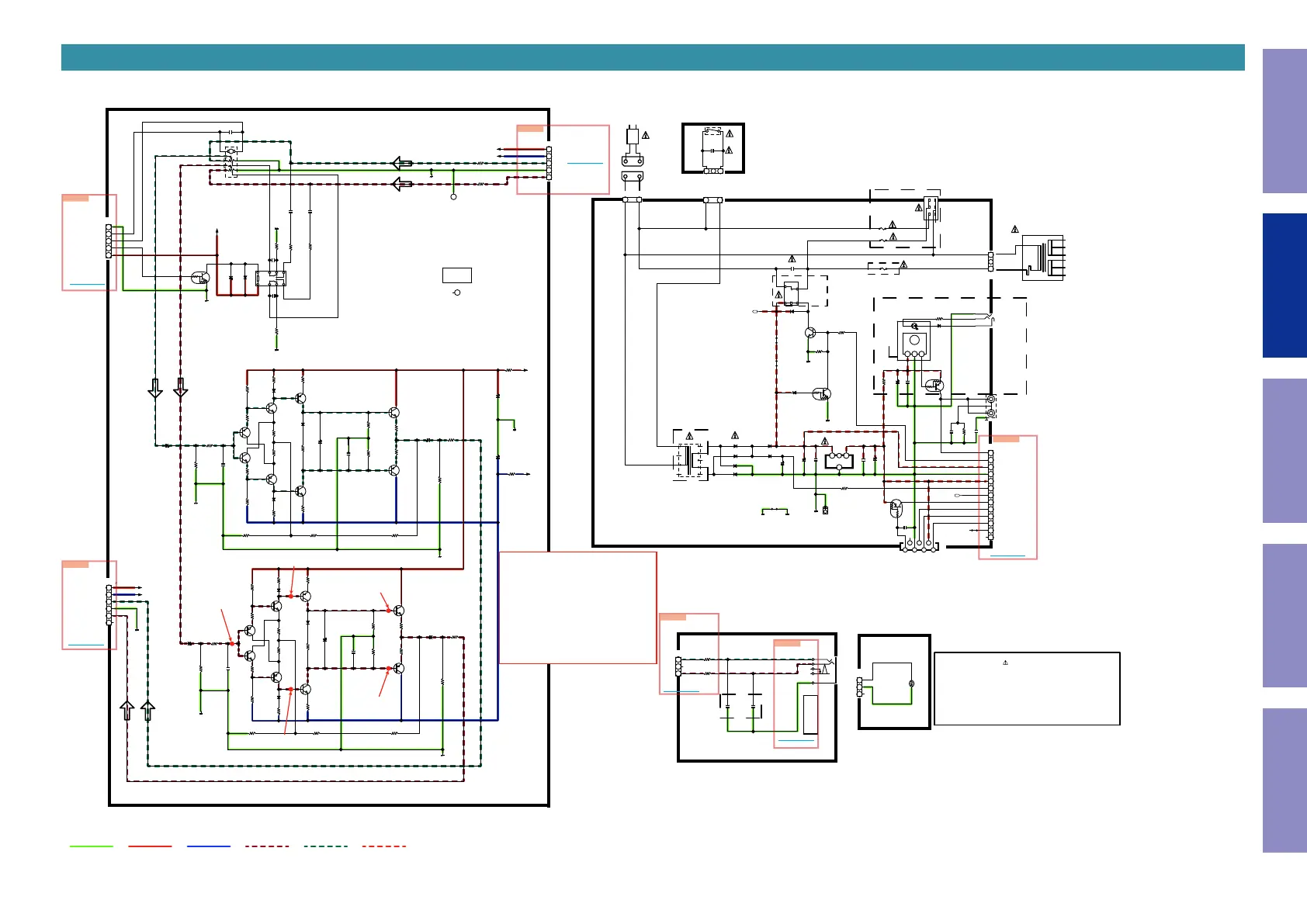The image size is (1307, 924).
Task: Open the bottom purple side tab
Action: (x=1284, y=780)
